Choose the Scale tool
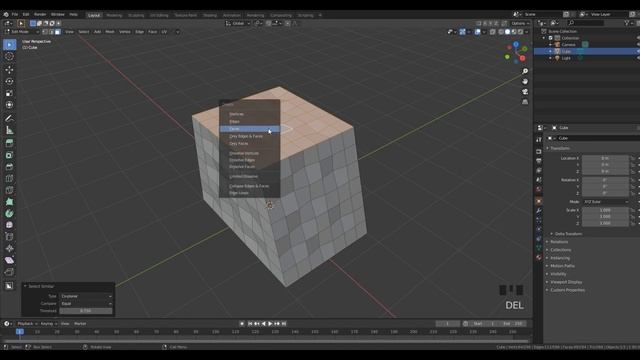640x360 pixels. pyautogui.click(x=9, y=93)
